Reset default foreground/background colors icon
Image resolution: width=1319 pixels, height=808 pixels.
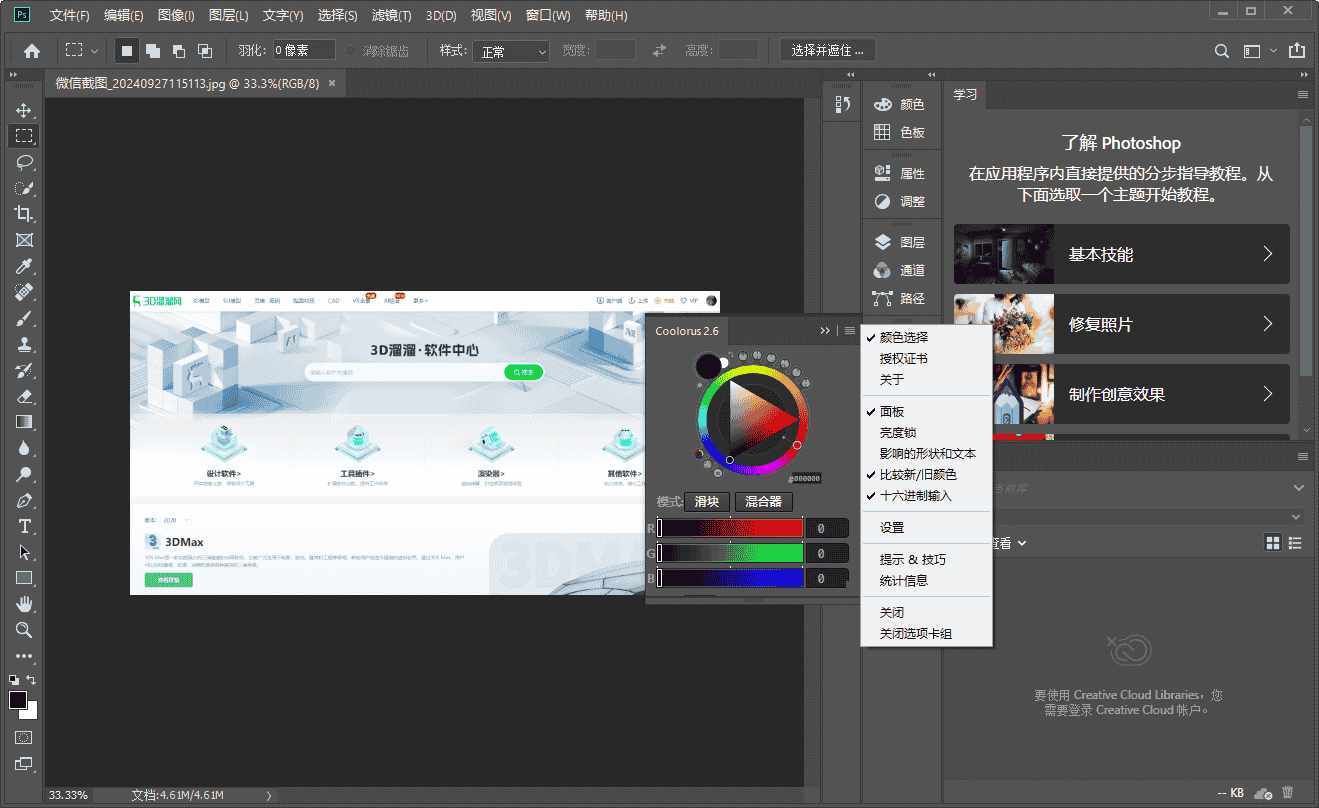(14, 680)
